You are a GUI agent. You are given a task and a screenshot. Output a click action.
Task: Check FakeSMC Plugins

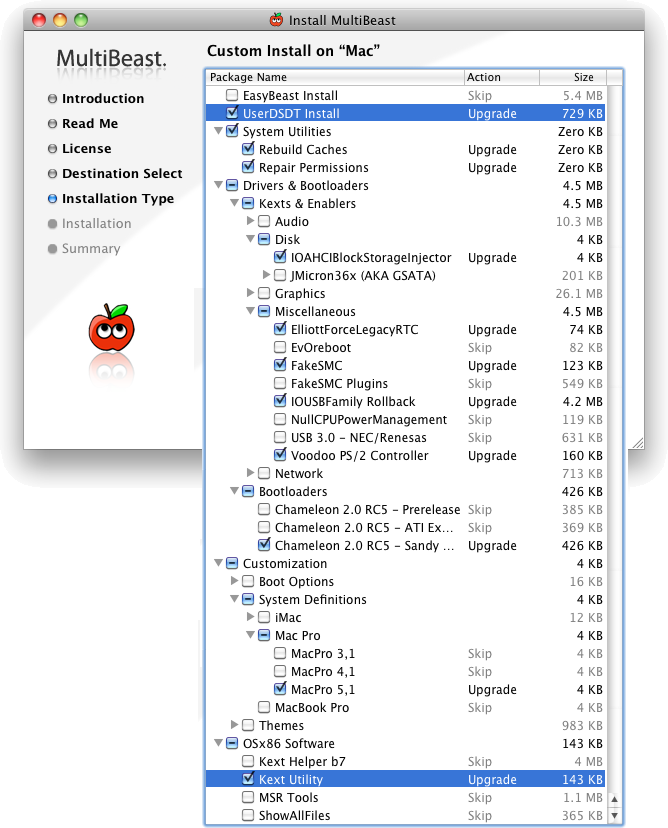tap(280, 383)
